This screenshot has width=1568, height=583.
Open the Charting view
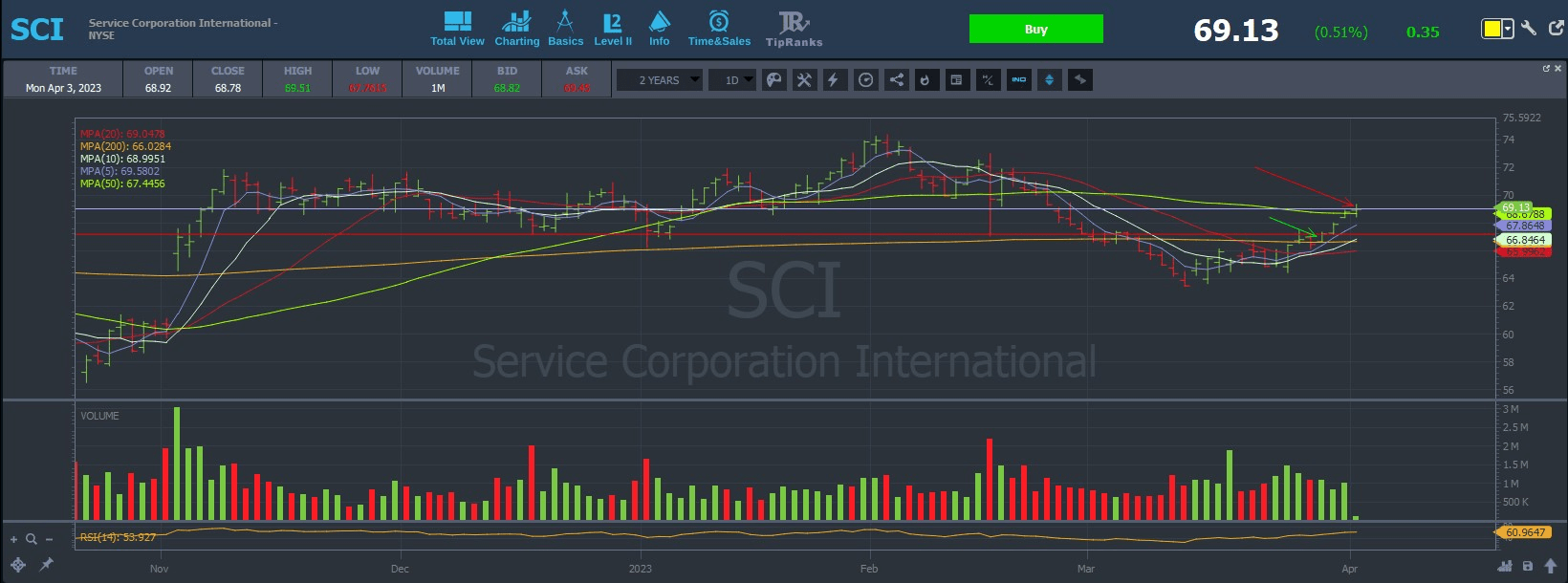516,29
